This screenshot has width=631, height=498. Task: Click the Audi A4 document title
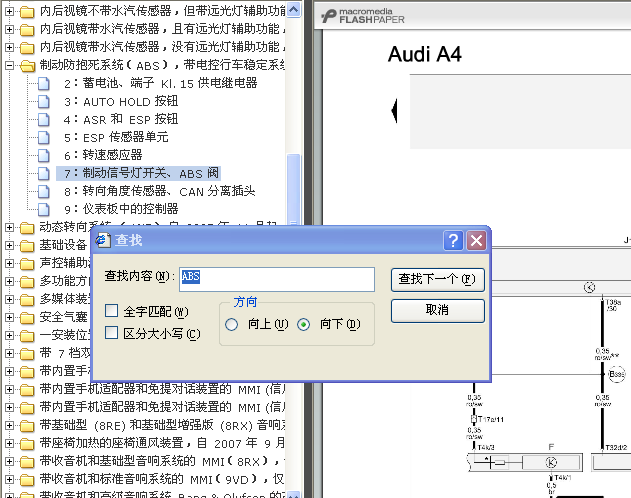pos(425,54)
